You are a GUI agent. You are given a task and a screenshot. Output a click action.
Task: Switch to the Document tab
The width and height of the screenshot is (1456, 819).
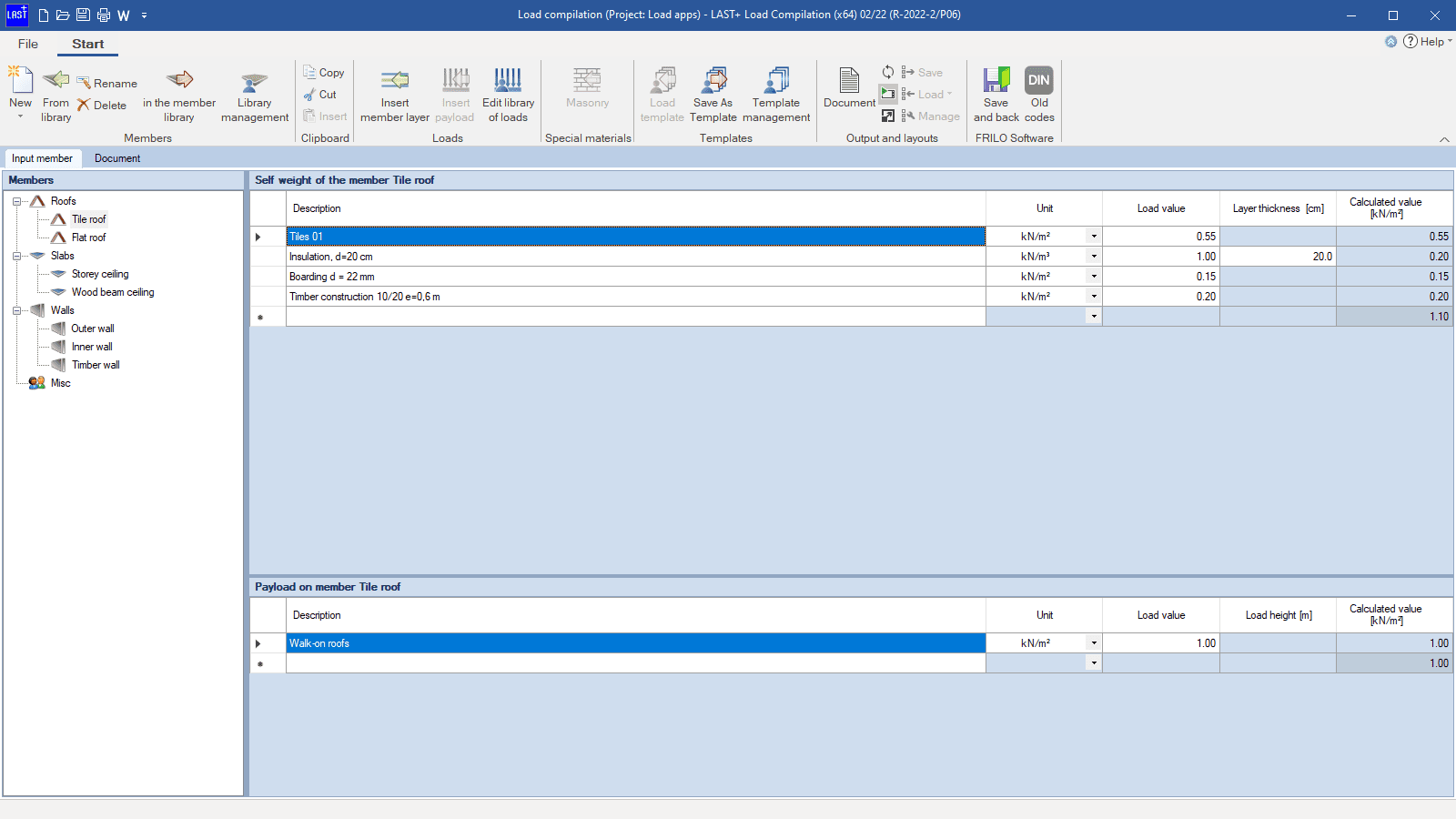pos(117,158)
